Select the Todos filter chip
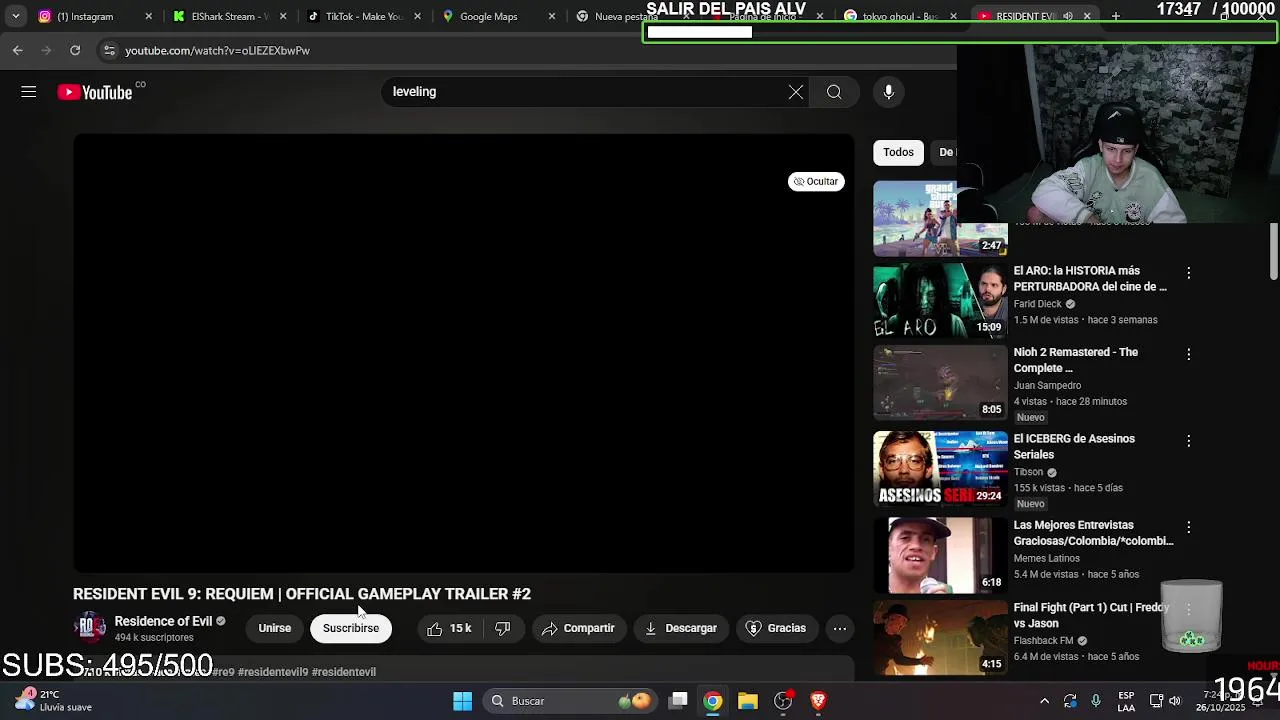Viewport: 1280px width, 720px height. click(x=898, y=152)
